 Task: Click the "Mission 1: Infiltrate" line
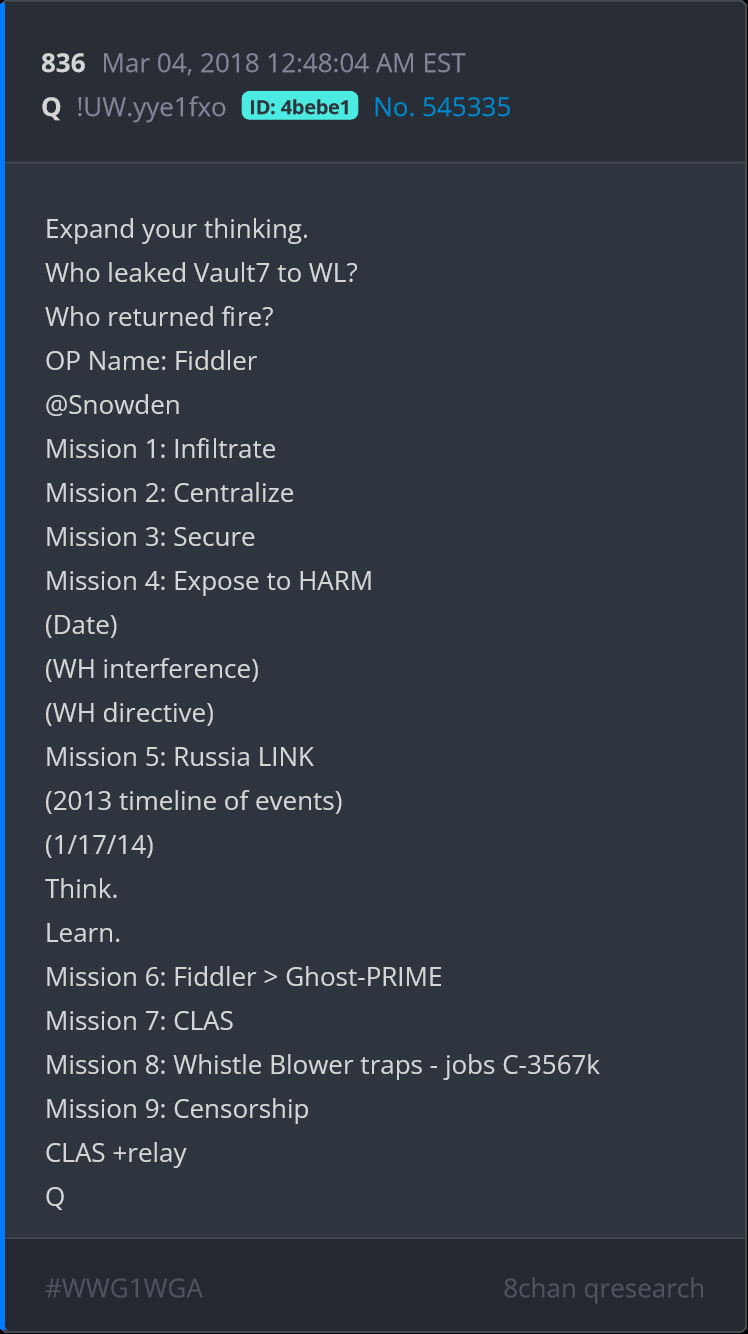pos(160,449)
